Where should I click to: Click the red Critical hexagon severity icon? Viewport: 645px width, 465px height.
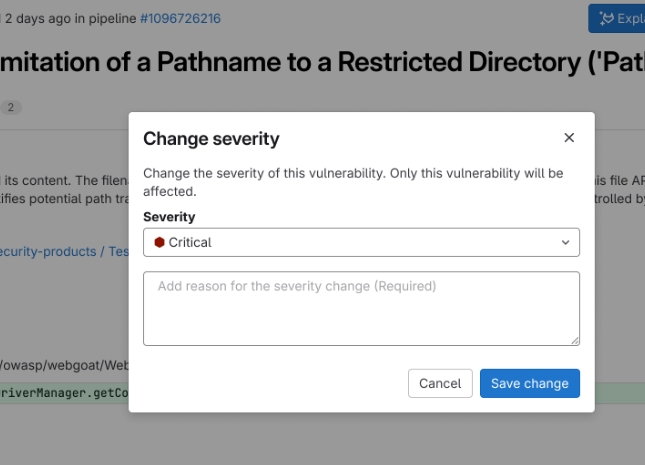click(x=159, y=242)
